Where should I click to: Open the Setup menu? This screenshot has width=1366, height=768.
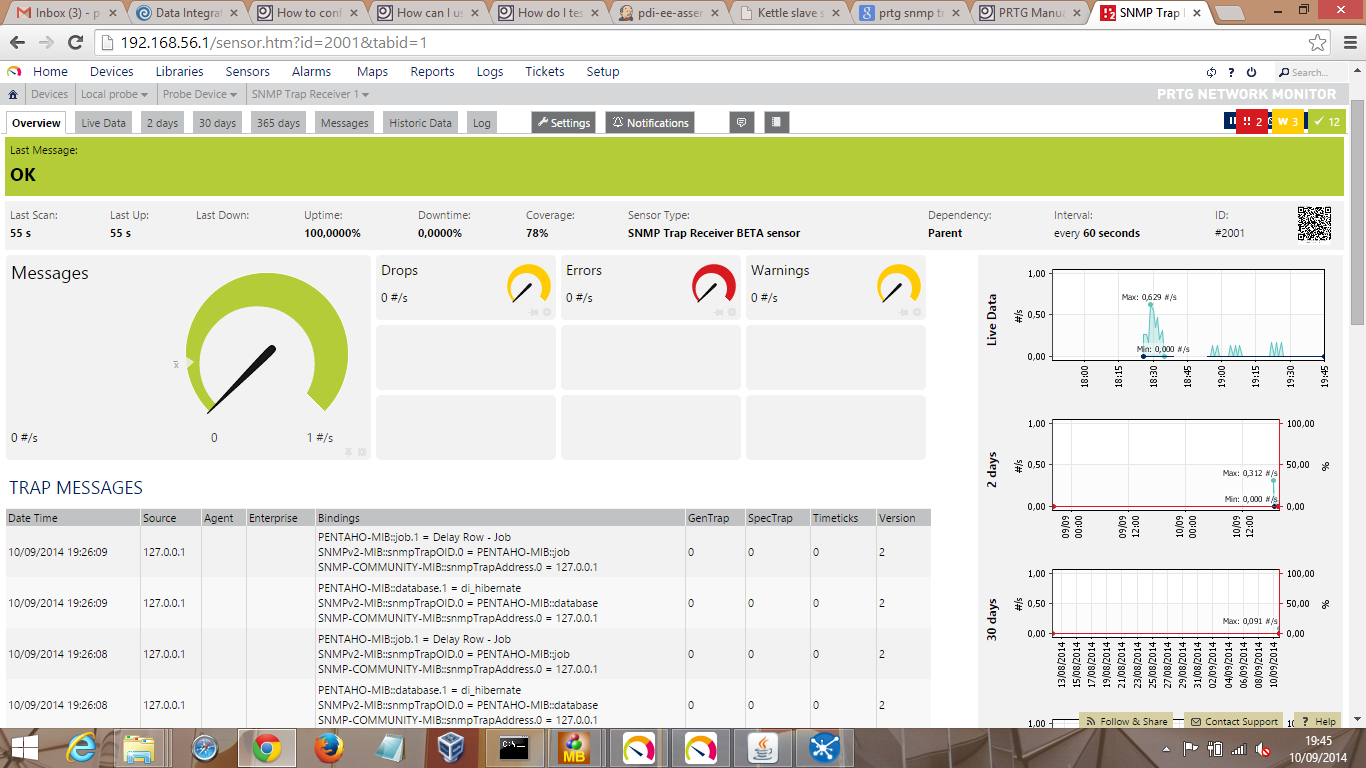coord(603,72)
